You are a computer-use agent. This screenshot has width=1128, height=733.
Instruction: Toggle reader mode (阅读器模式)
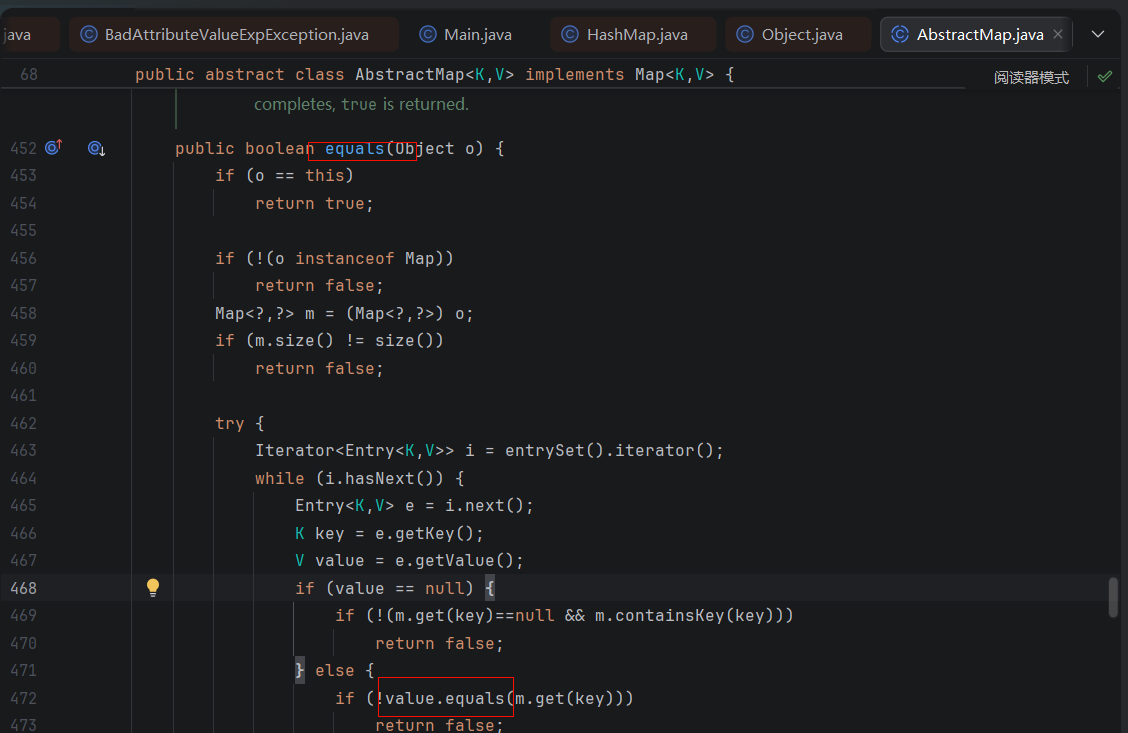(1031, 77)
